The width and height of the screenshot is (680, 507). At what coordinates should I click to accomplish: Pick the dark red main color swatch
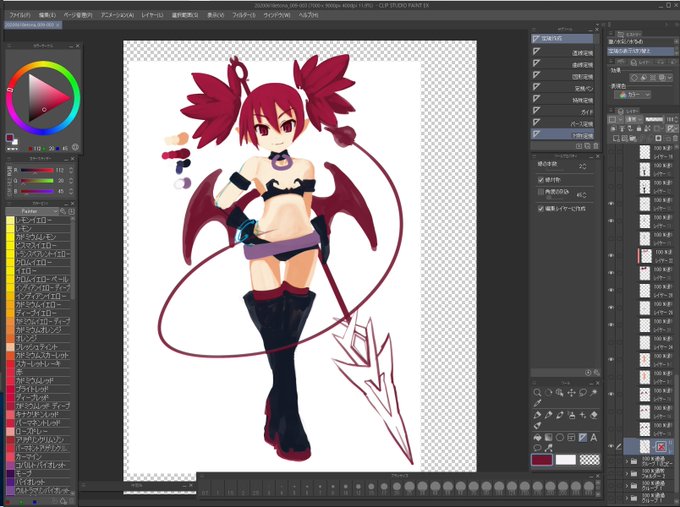542,460
